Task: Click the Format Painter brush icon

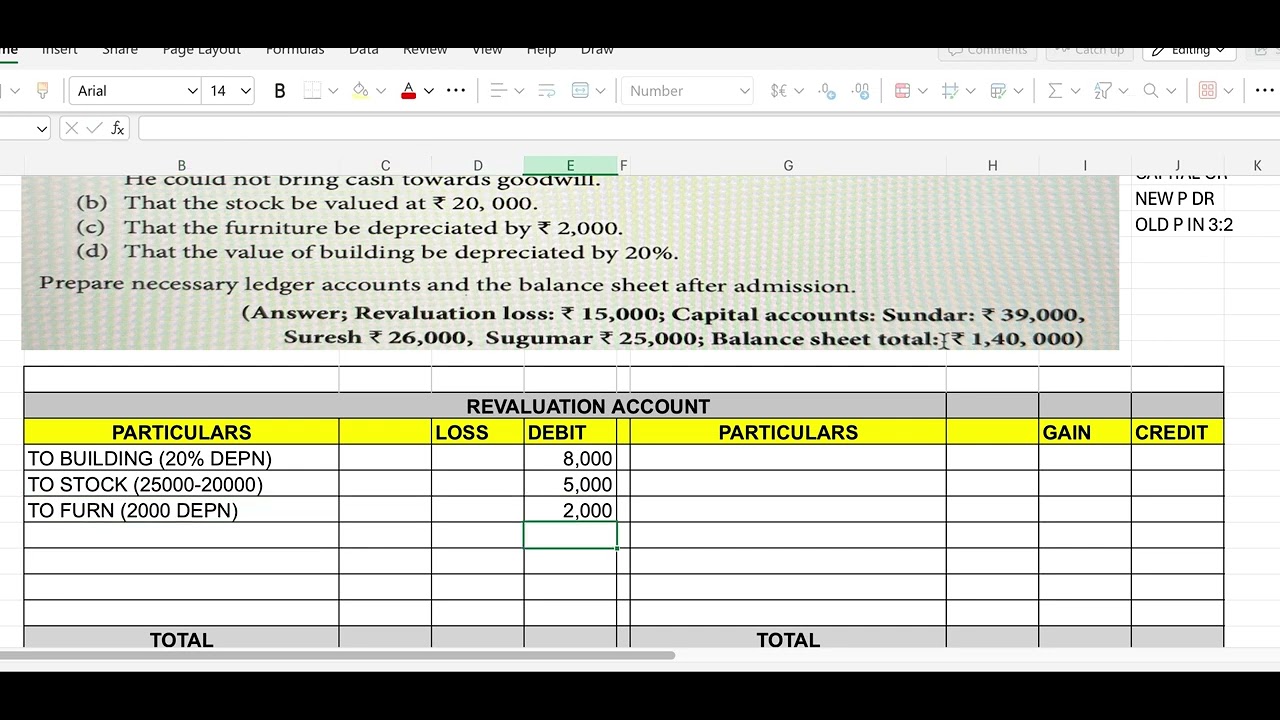Action: tap(42, 91)
